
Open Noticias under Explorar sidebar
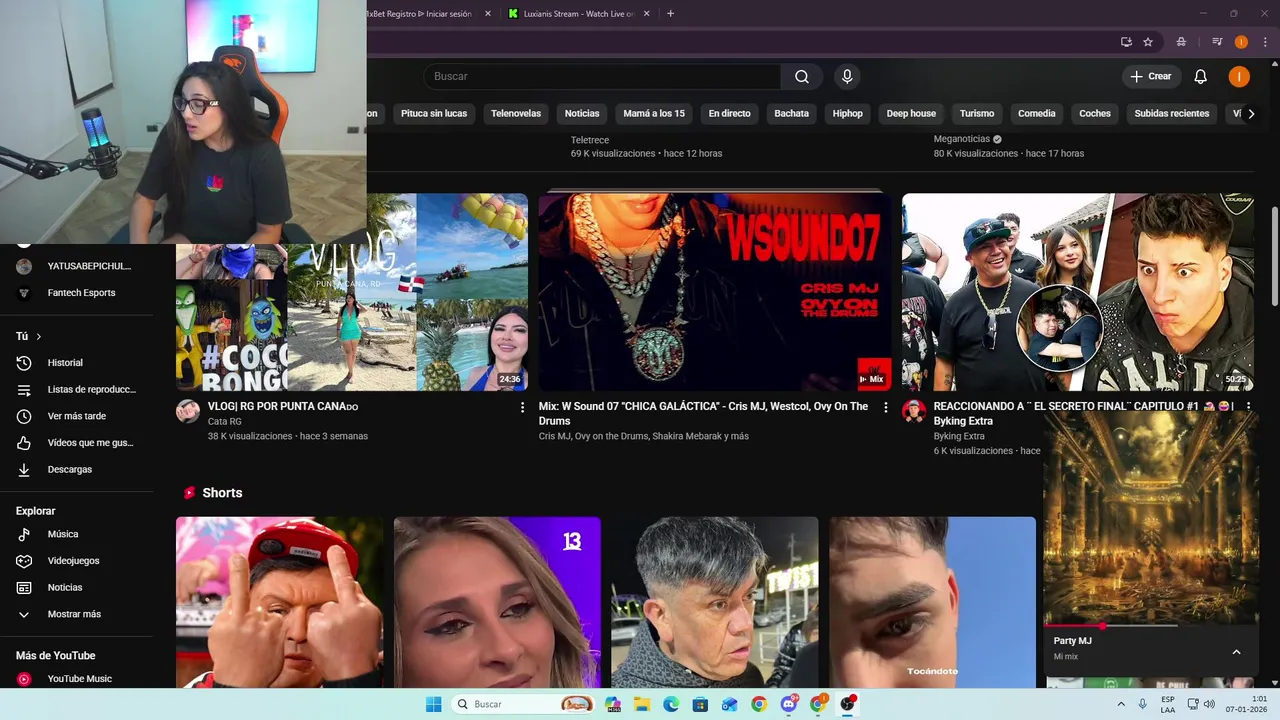click(x=77, y=587)
